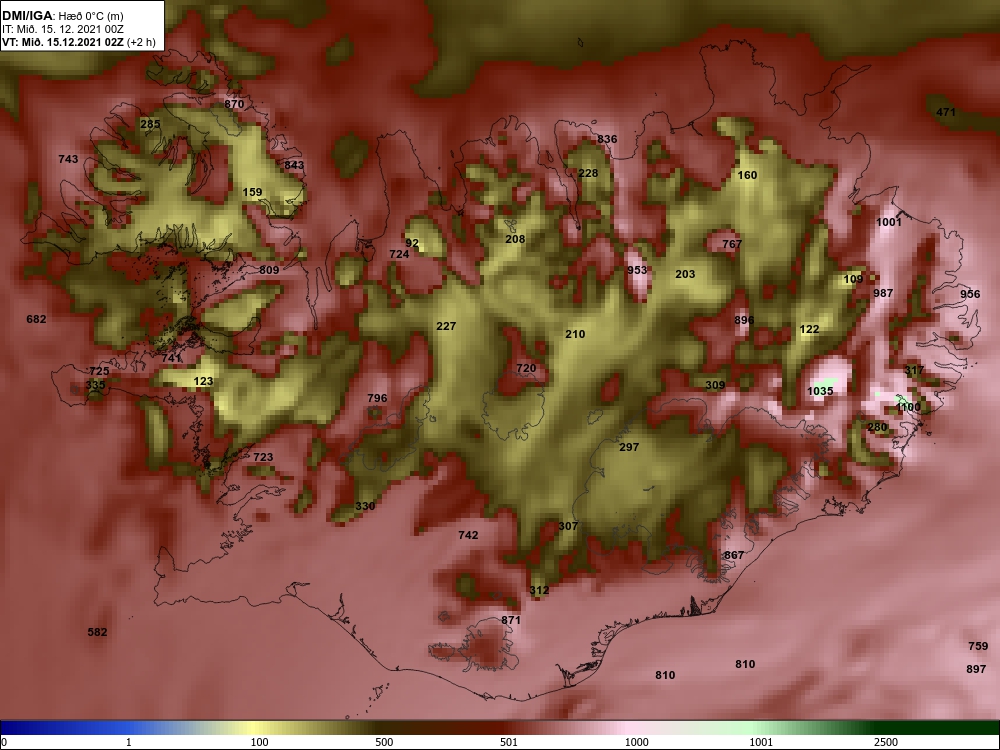Click the map value 956 on the east coast
This screenshot has width=1000, height=750.
[x=970, y=294]
